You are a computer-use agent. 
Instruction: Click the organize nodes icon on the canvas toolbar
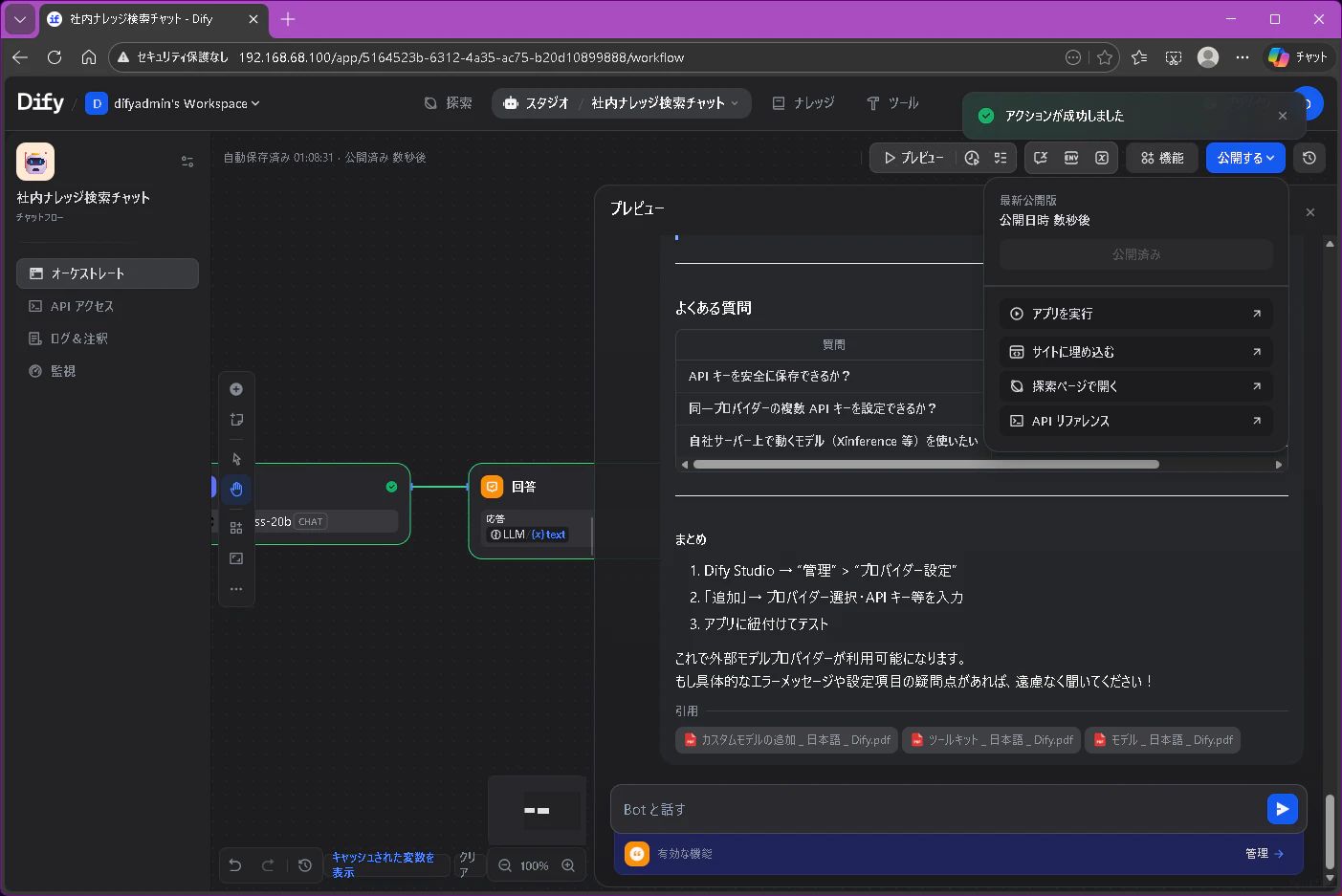pos(236,528)
